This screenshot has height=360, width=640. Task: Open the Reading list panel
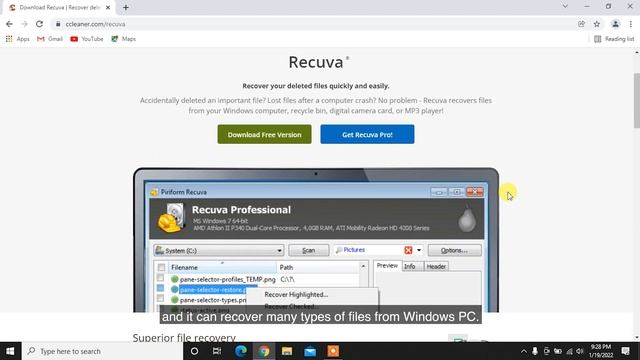pos(614,39)
